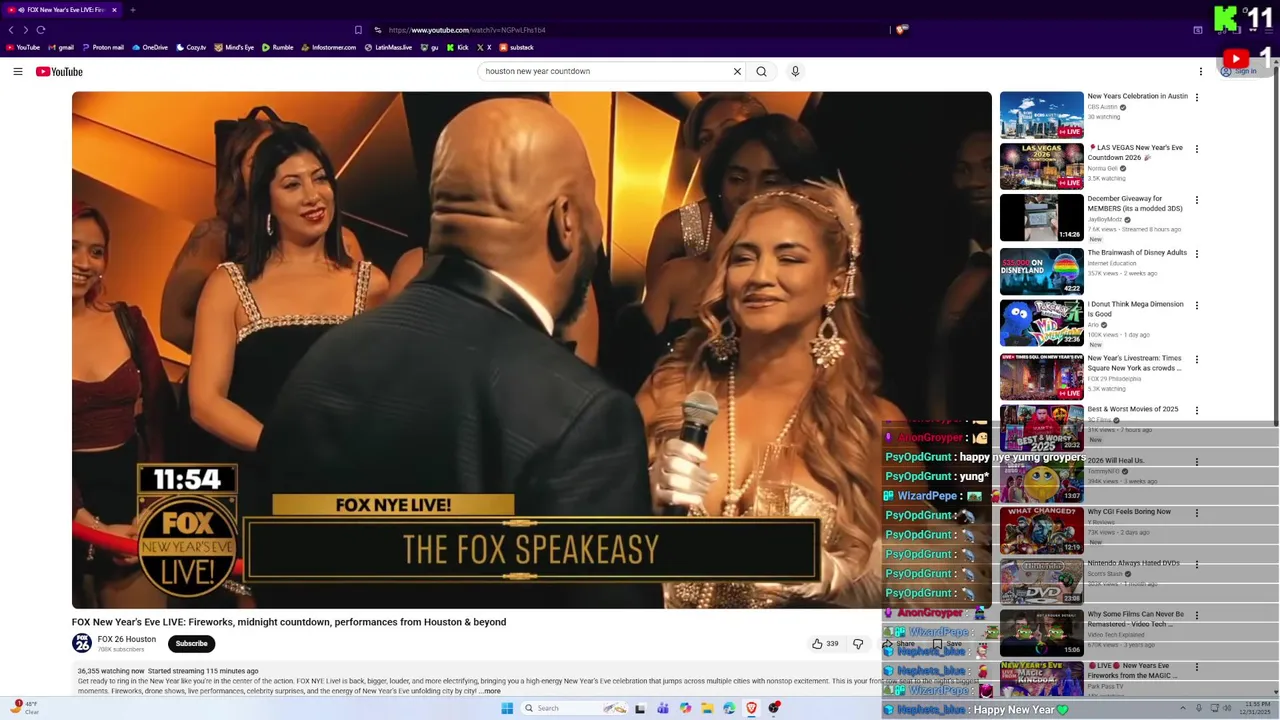Open options for LAS VEGAS New Year's Eve video
The height and width of the screenshot is (720, 1280).
pyautogui.click(x=1197, y=149)
